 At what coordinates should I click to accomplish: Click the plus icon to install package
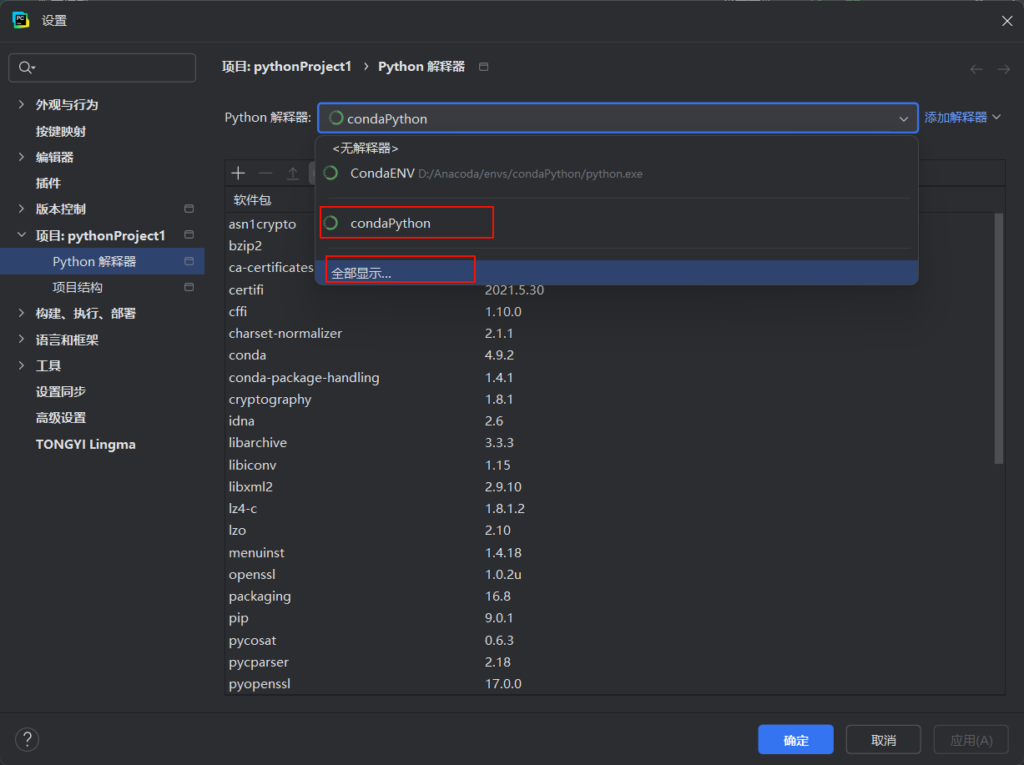[x=238, y=173]
